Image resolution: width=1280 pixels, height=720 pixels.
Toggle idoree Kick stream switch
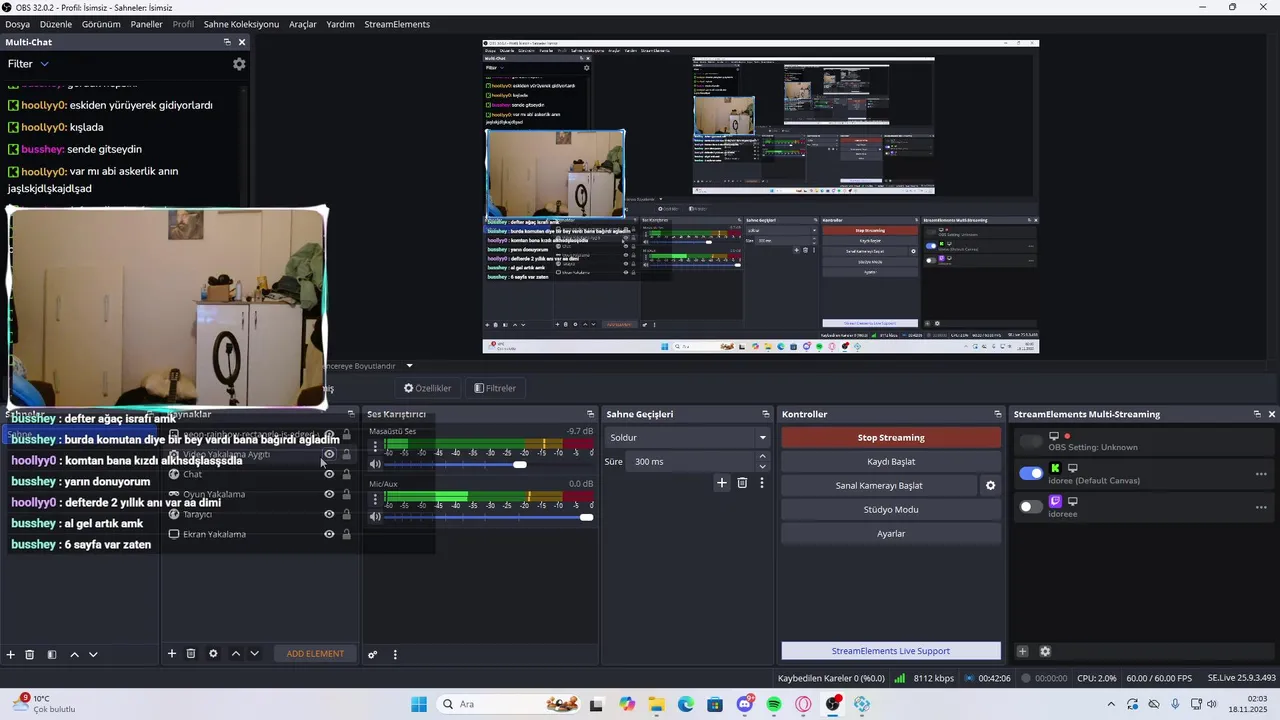click(1031, 474)
